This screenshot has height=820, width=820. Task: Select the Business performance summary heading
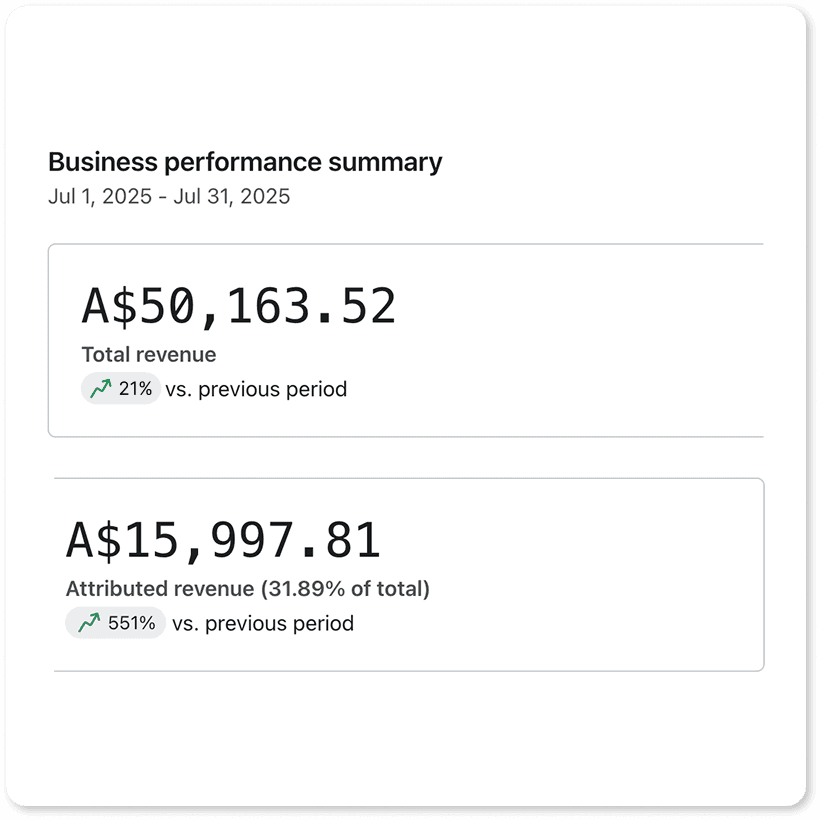point(245,162)
